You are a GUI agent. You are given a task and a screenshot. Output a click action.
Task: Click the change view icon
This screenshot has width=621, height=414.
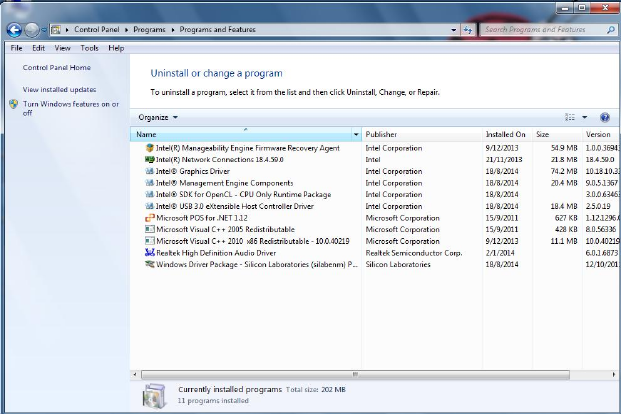[570, 117]
